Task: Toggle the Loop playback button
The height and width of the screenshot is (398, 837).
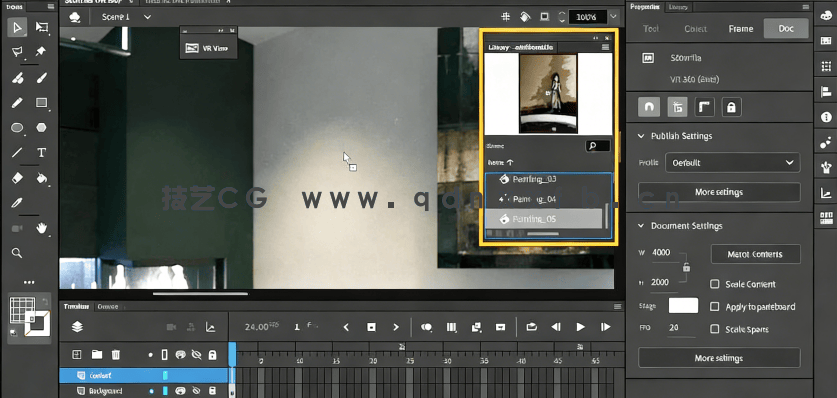Action: click(531, 327)
